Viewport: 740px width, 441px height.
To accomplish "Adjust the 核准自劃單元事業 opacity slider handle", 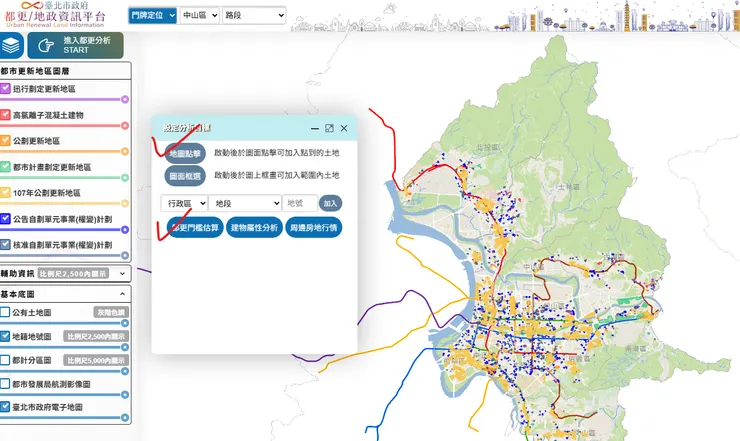I will (125, 255).
